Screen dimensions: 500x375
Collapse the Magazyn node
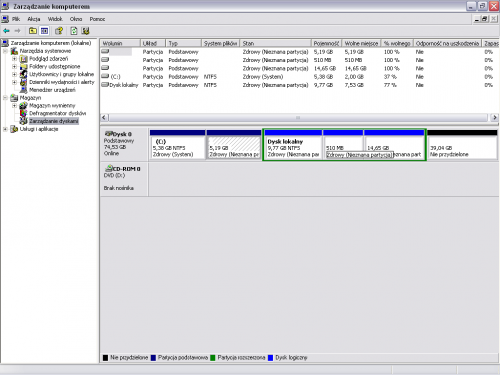coord(5,98)
